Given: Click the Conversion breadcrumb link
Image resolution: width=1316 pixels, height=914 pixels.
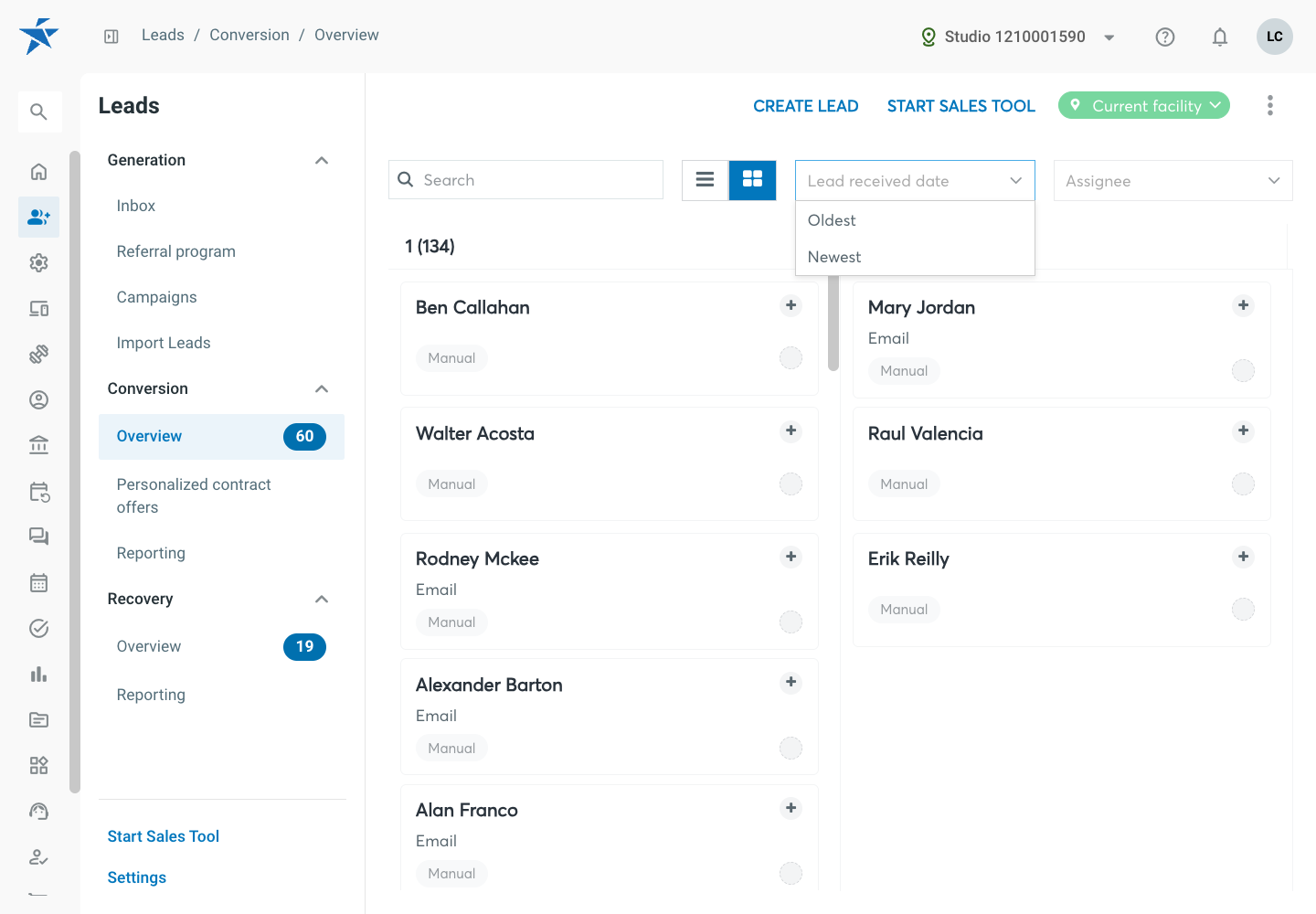Looking at the screenshot, I should (x=249, y=35).
